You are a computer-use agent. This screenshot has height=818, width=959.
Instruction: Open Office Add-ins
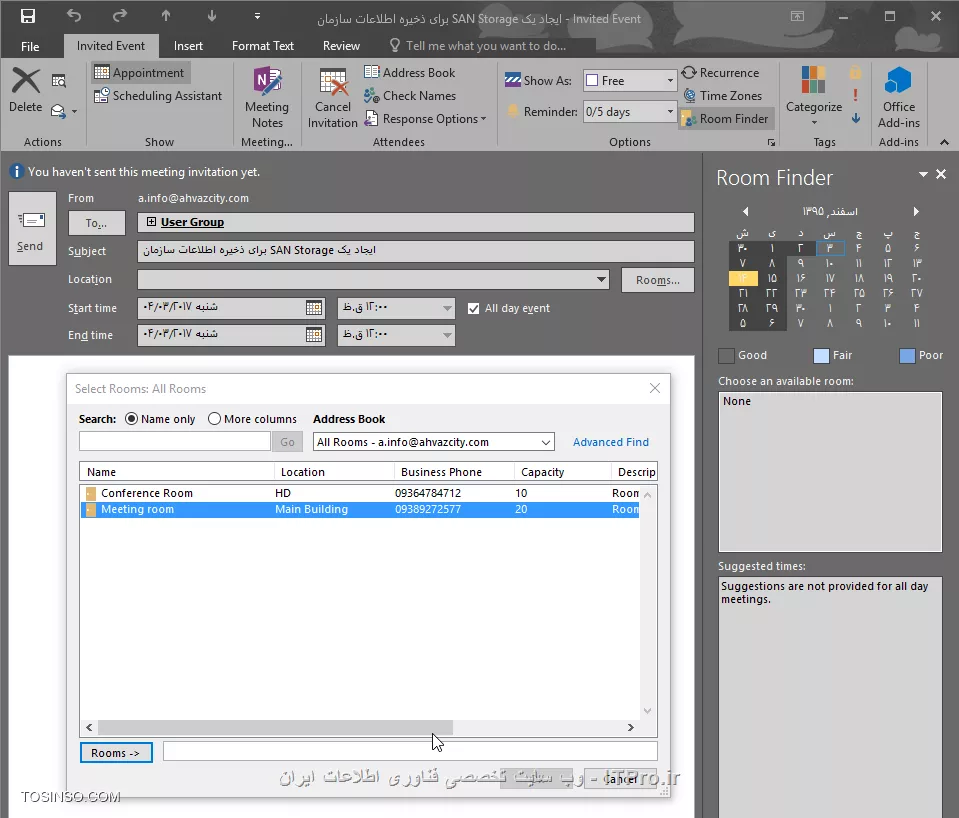tap(898, 98)
